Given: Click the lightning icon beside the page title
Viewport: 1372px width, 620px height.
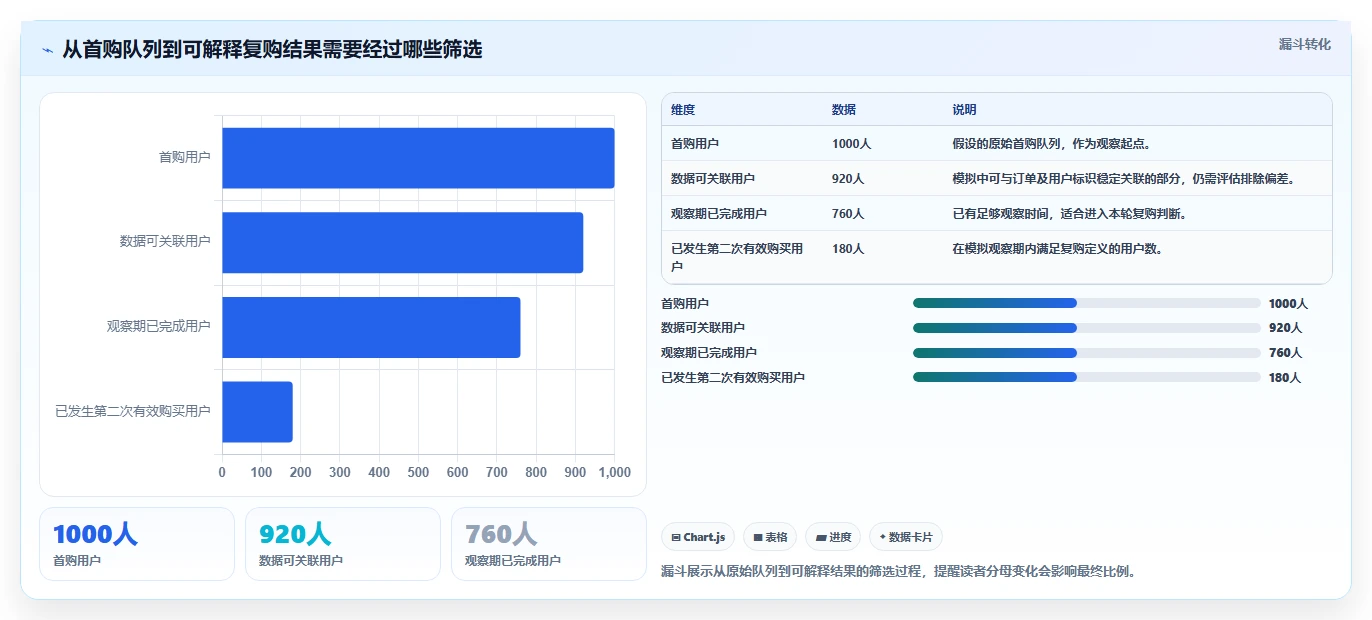Looking at the screenshot, I should 47,50.
